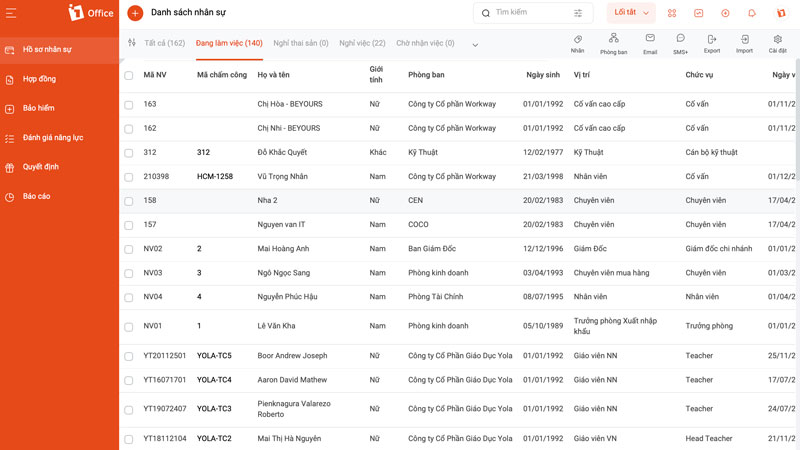Open employee Chị Hòa - BEYOURS

[x=290, y=104]
